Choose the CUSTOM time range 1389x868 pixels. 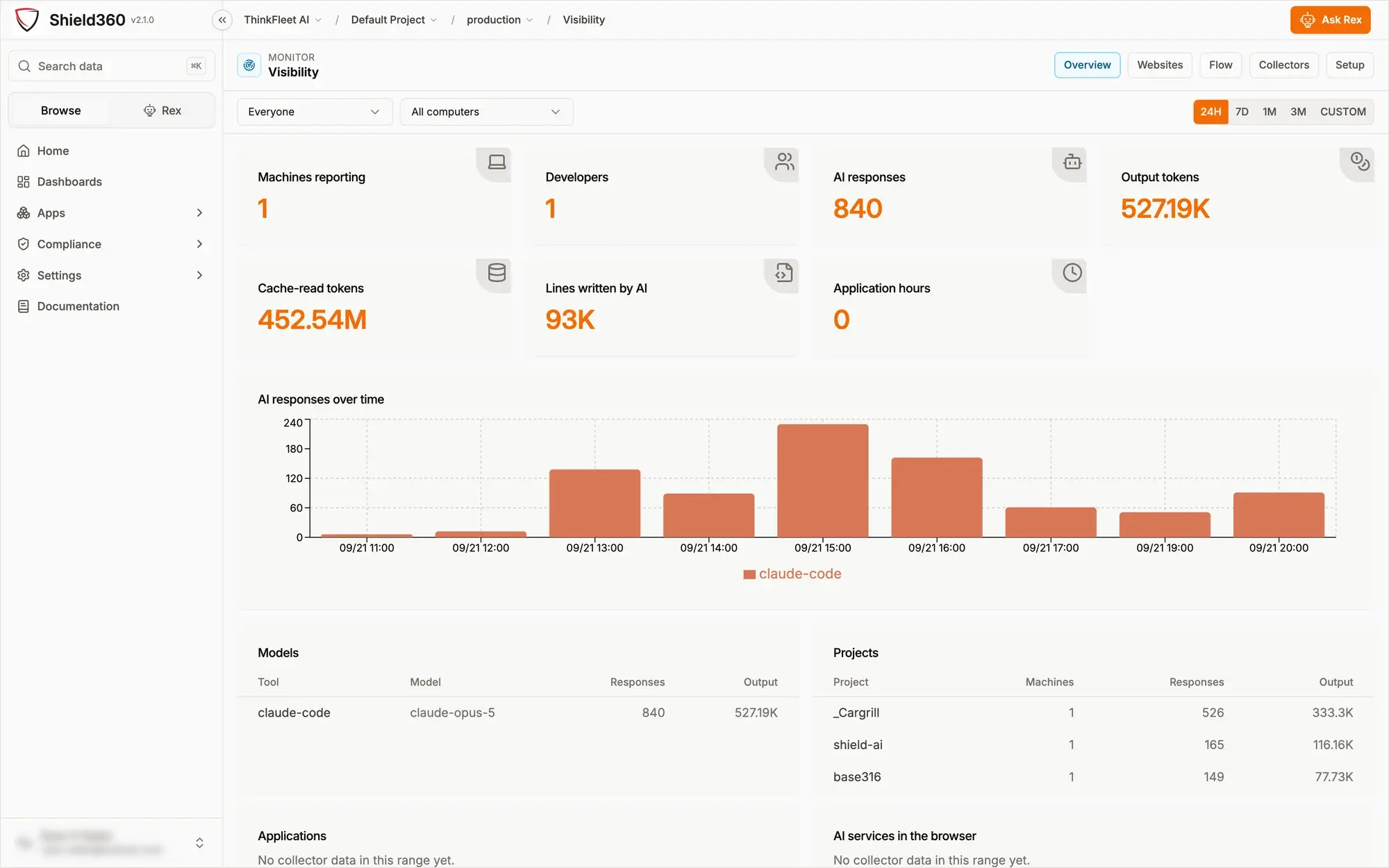1342,112
